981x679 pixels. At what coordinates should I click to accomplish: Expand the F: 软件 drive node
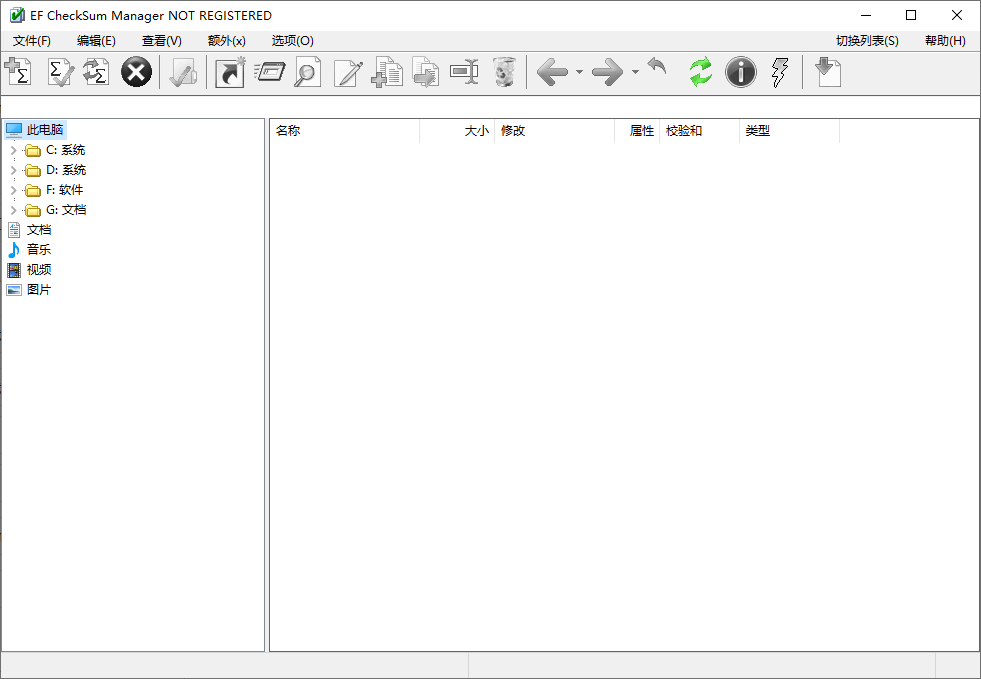(13, 190)
